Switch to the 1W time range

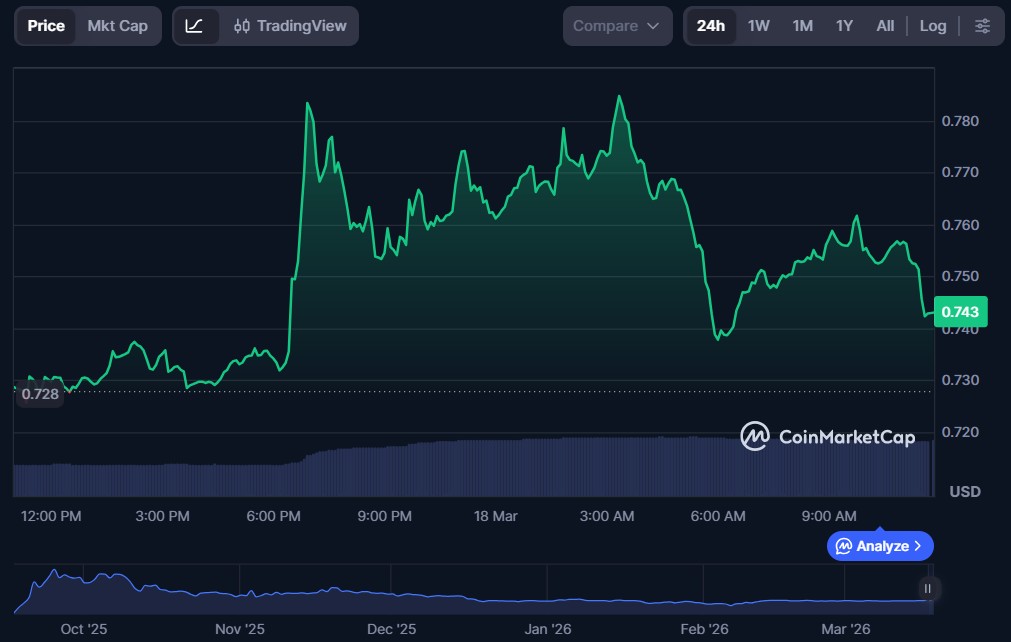point(759,26)
